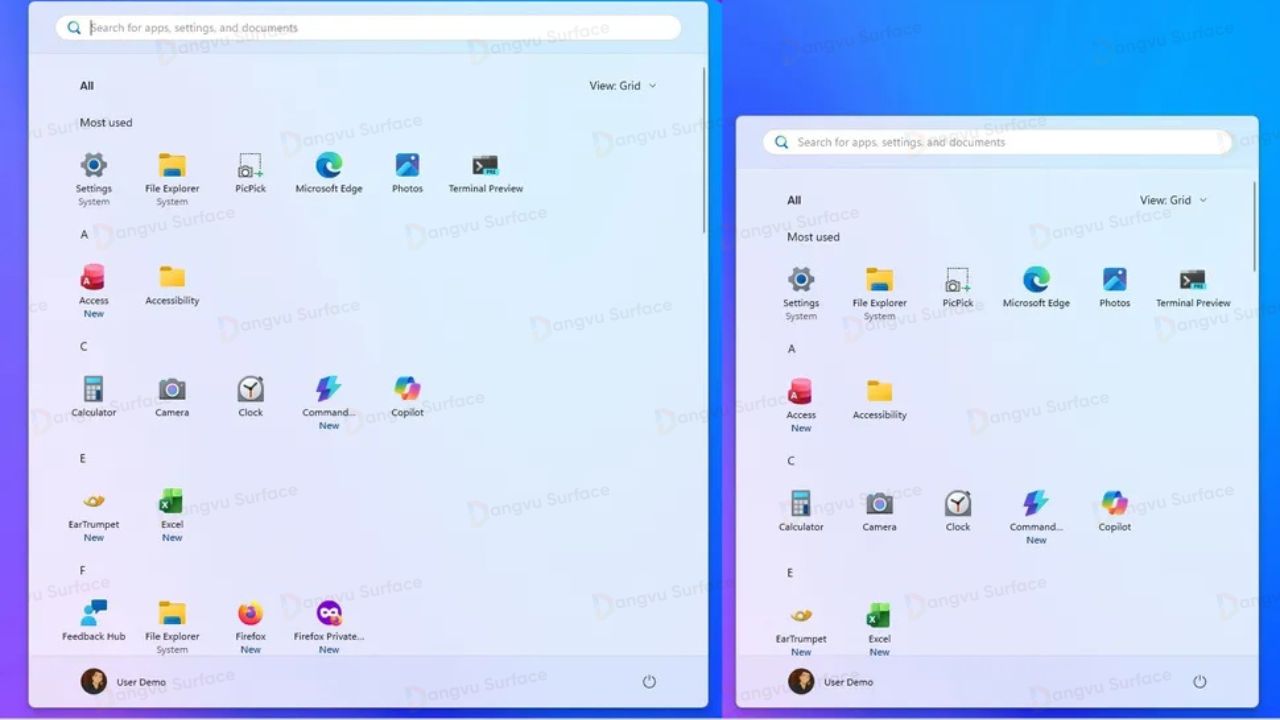Launch EarTrumpet in the left Start menu

click(94, 514)
